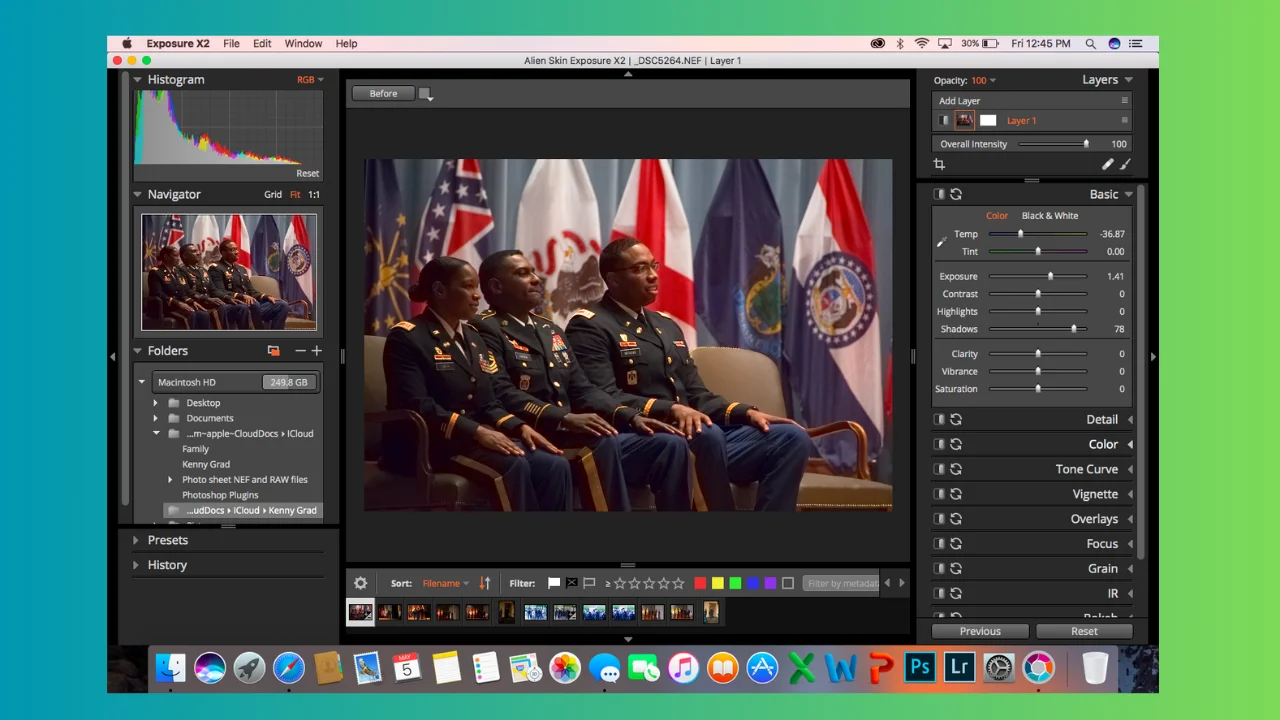Viewport: 1280px width, 720px height.
Task: Expand the History panel
Action: pos(137,565)
